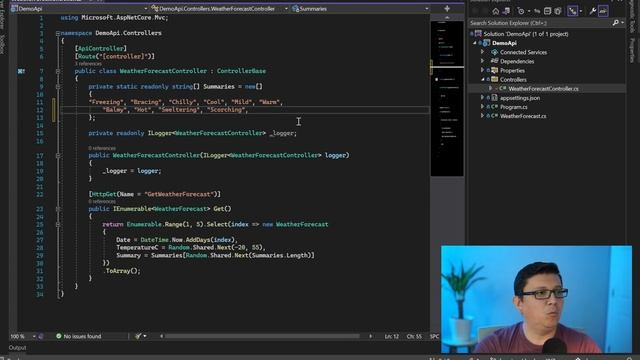Toggle the highlighted nesting view icon
Viewport: 640px width, 360px height.
point(573,11)
